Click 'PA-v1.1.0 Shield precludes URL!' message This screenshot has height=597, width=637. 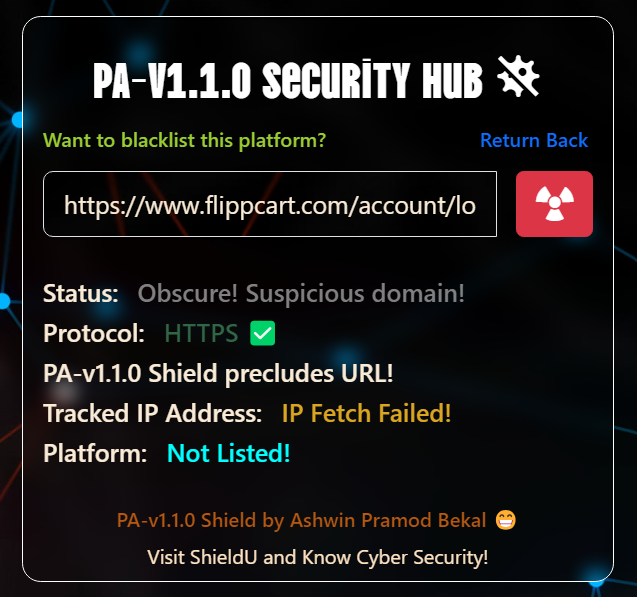click(218, 373)
